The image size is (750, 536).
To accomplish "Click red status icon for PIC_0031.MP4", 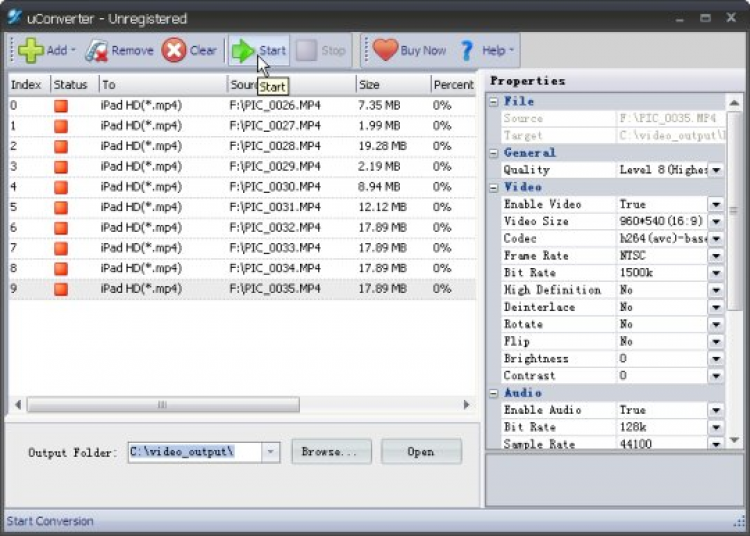I will 61,208.
